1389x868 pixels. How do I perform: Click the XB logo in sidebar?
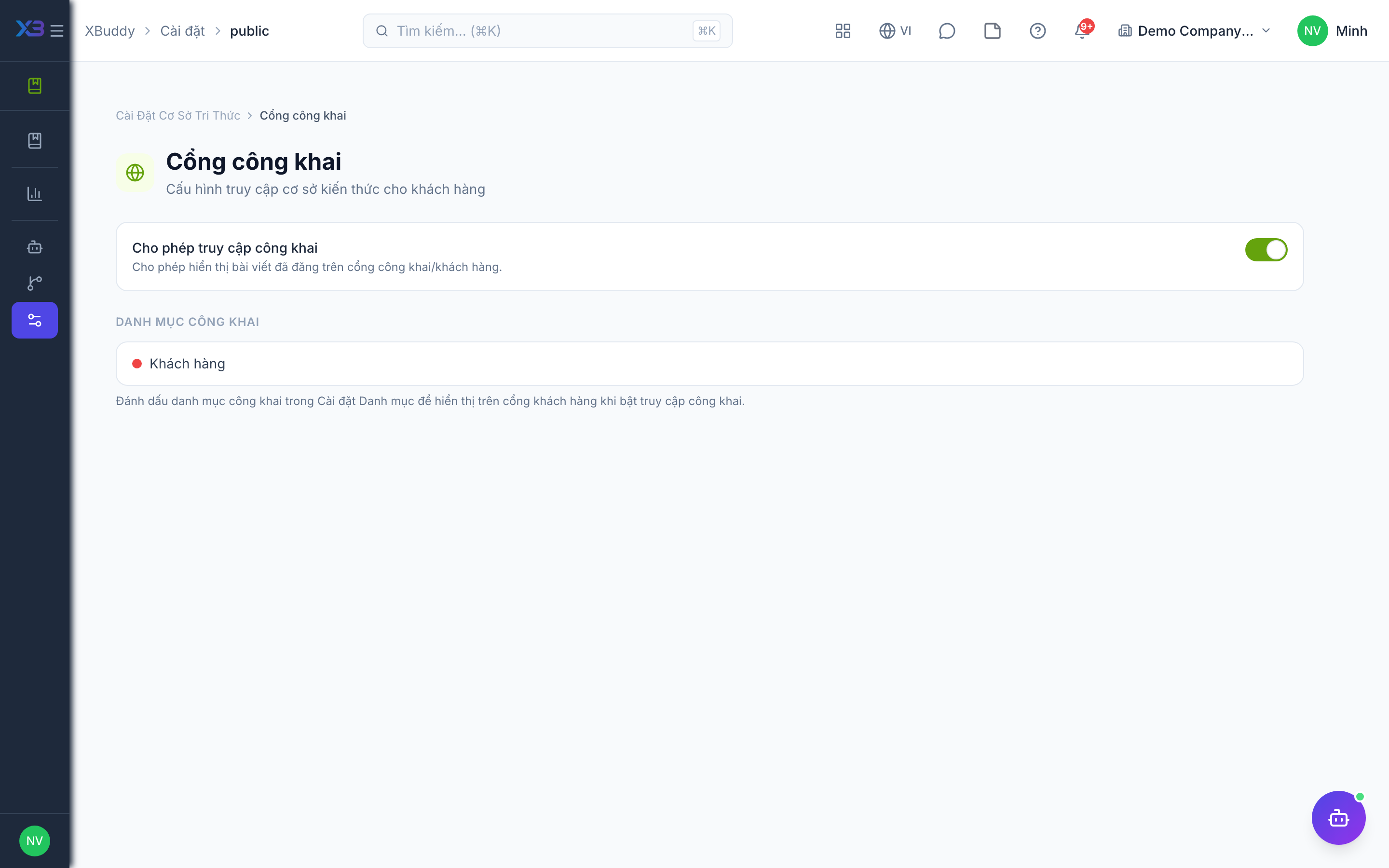pos(30,29)
